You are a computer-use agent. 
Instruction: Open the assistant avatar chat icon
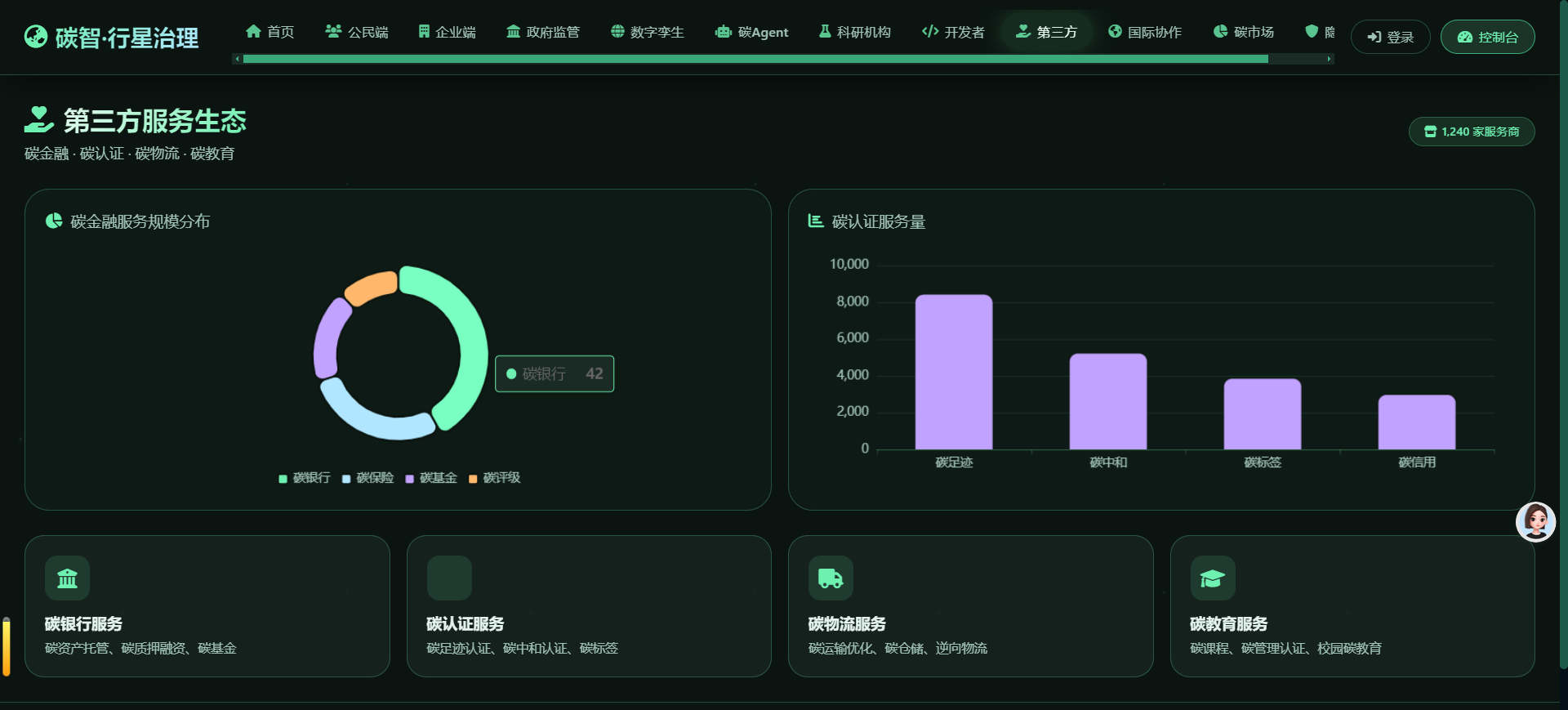point(1535,522)
